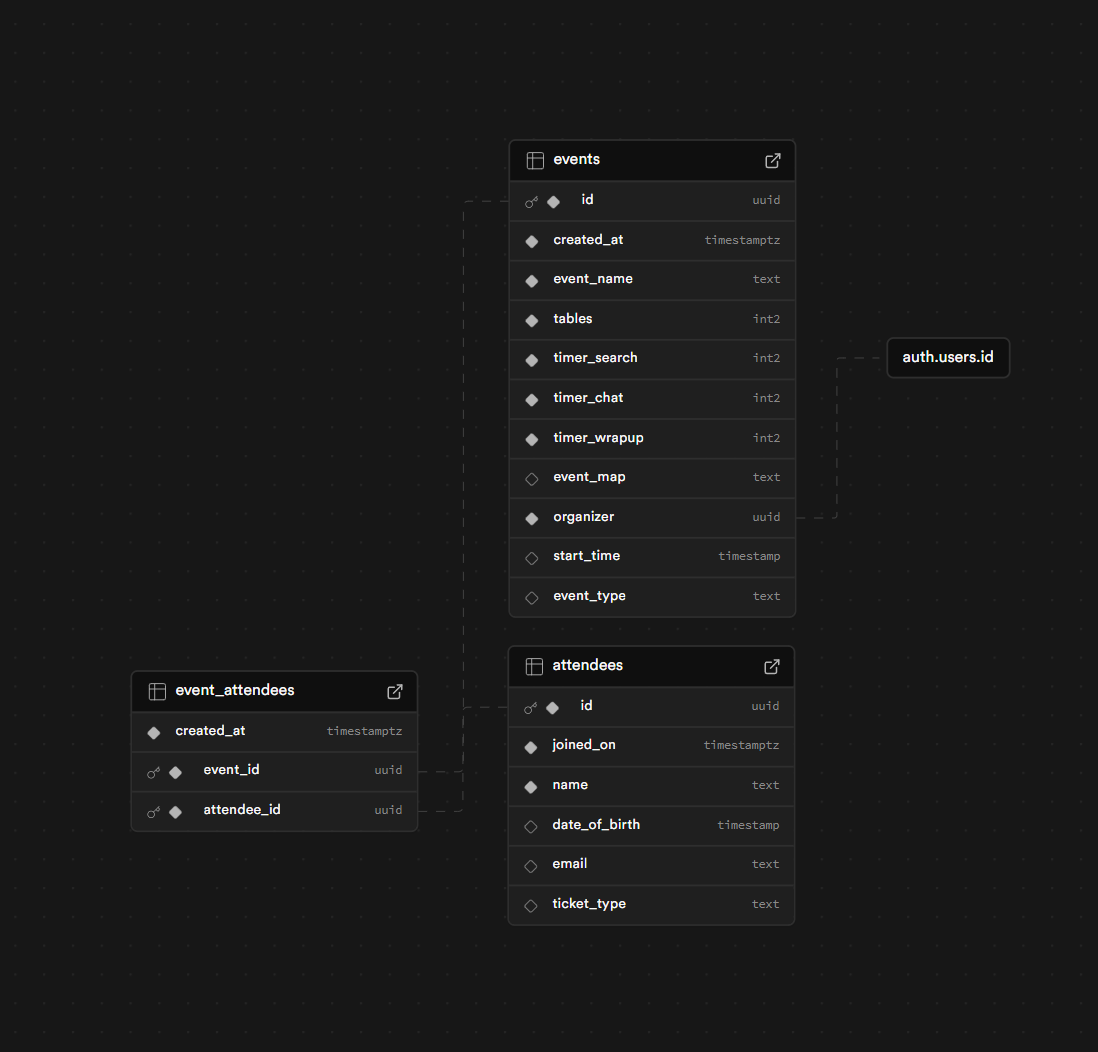Click the hollow diamond next to date_of_birth
This screenshot has width=1098, height=1052.
coord(531,826)
